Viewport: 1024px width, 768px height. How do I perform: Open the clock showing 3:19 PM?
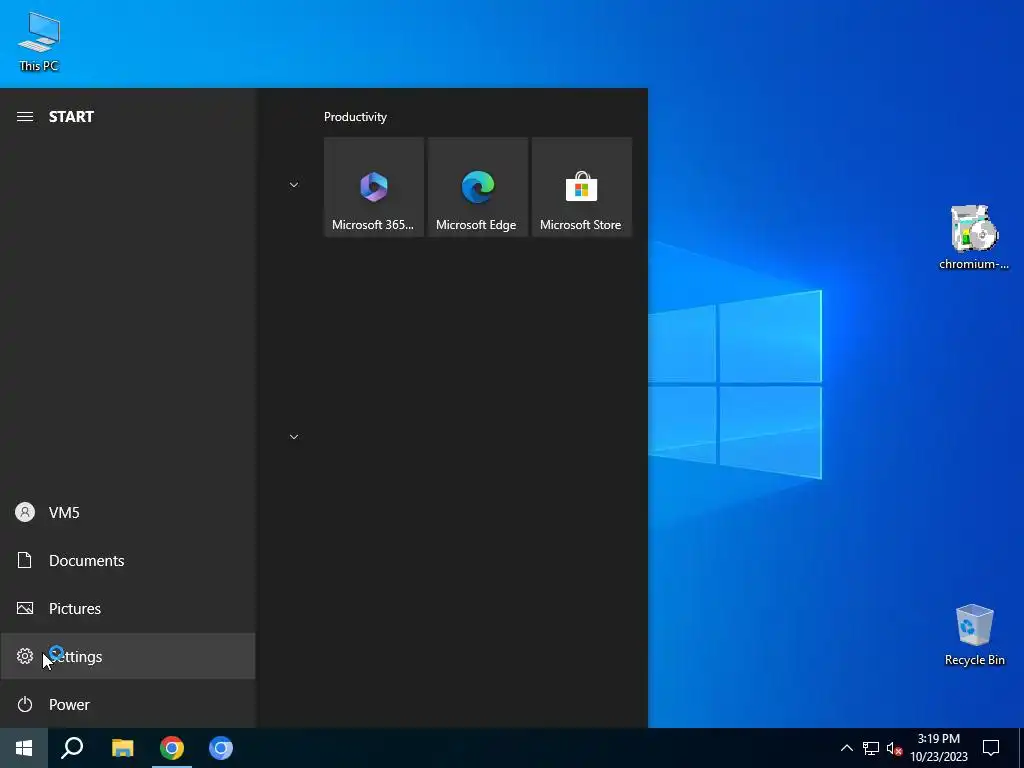(x=938, y=748)
